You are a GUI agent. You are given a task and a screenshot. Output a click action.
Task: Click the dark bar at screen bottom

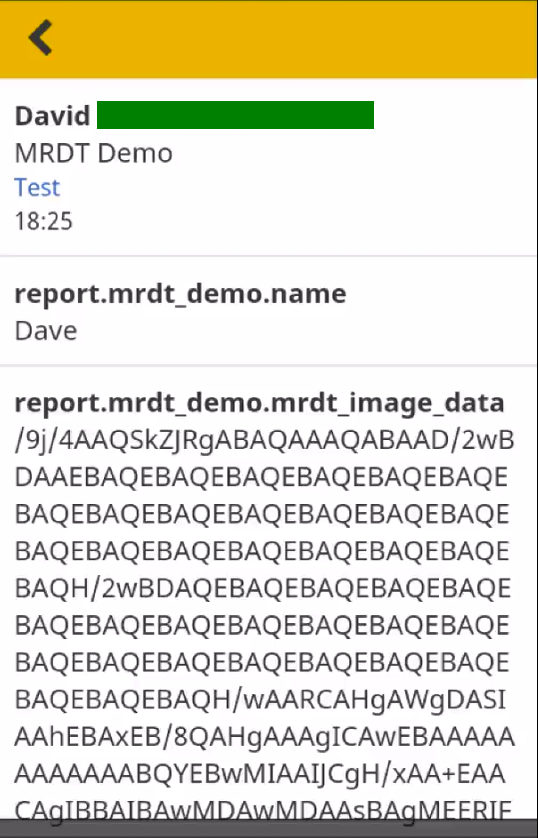269,828
